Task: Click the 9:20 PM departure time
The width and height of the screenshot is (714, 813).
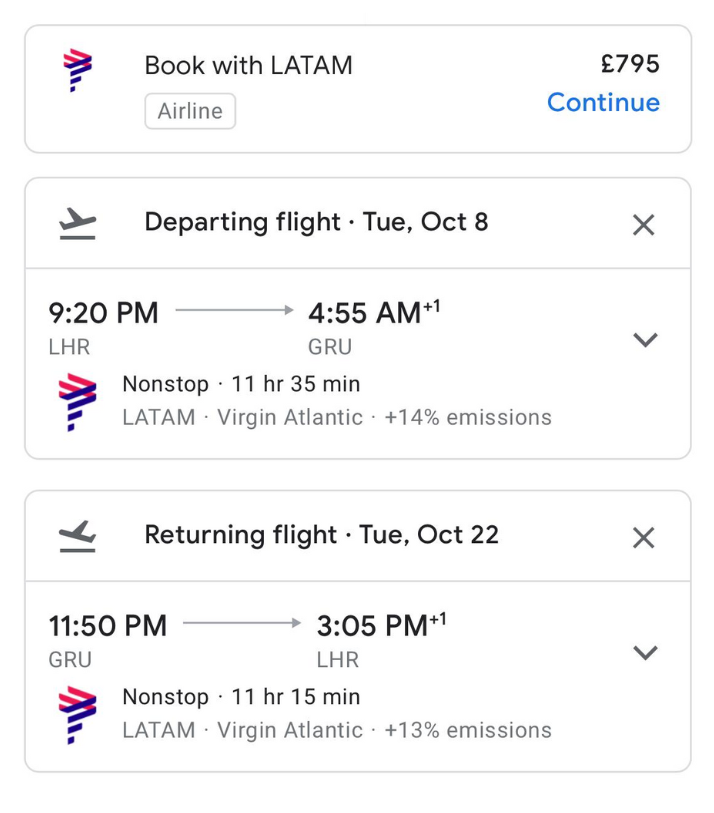Action: point(103,313)
